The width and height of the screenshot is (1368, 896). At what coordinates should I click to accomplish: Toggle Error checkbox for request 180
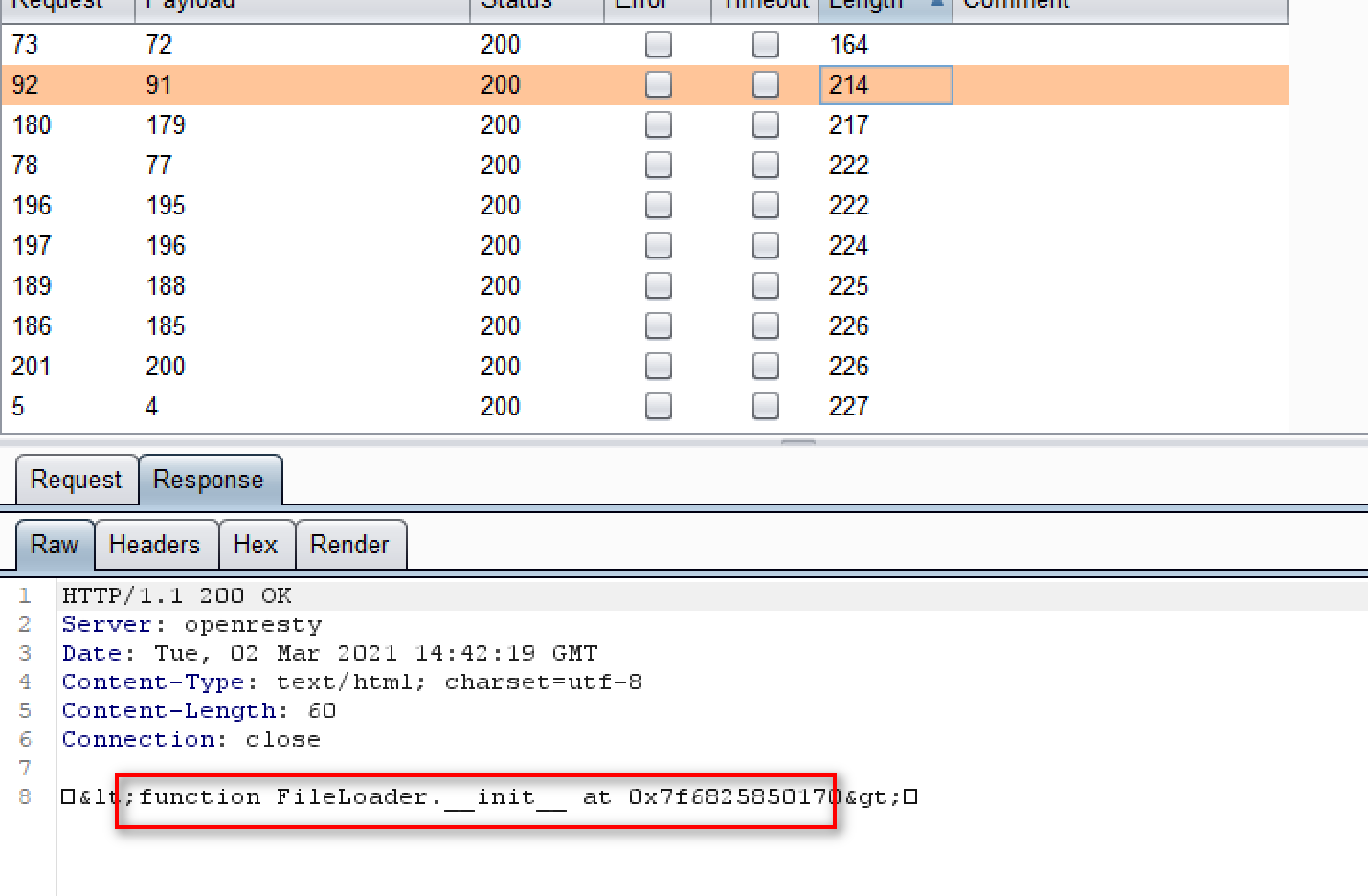click(x=658, y=125)
